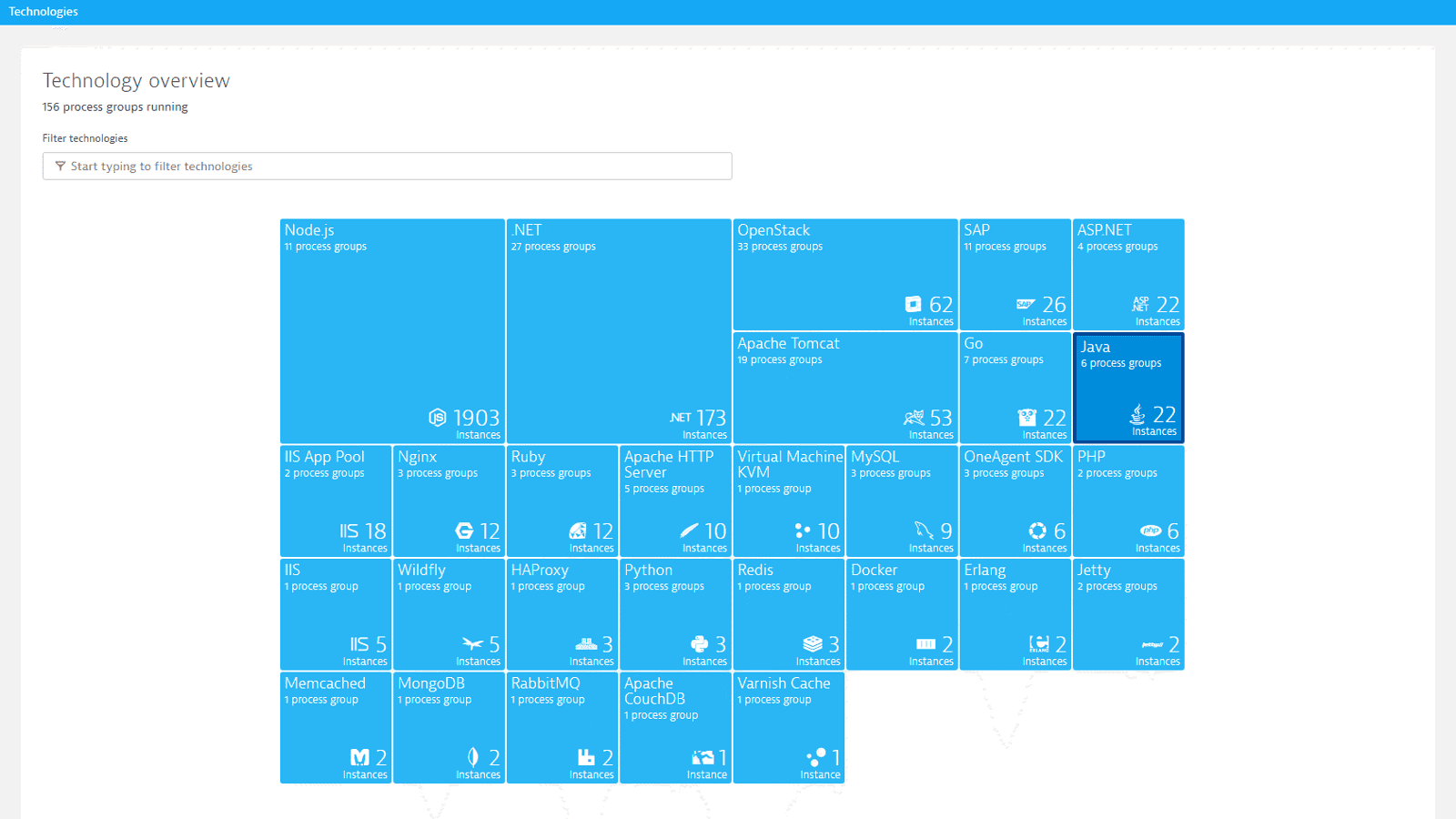Screen dimensions: 1456x819
Task: Click the Apache Tomcat ant icon
Action: 913,418
